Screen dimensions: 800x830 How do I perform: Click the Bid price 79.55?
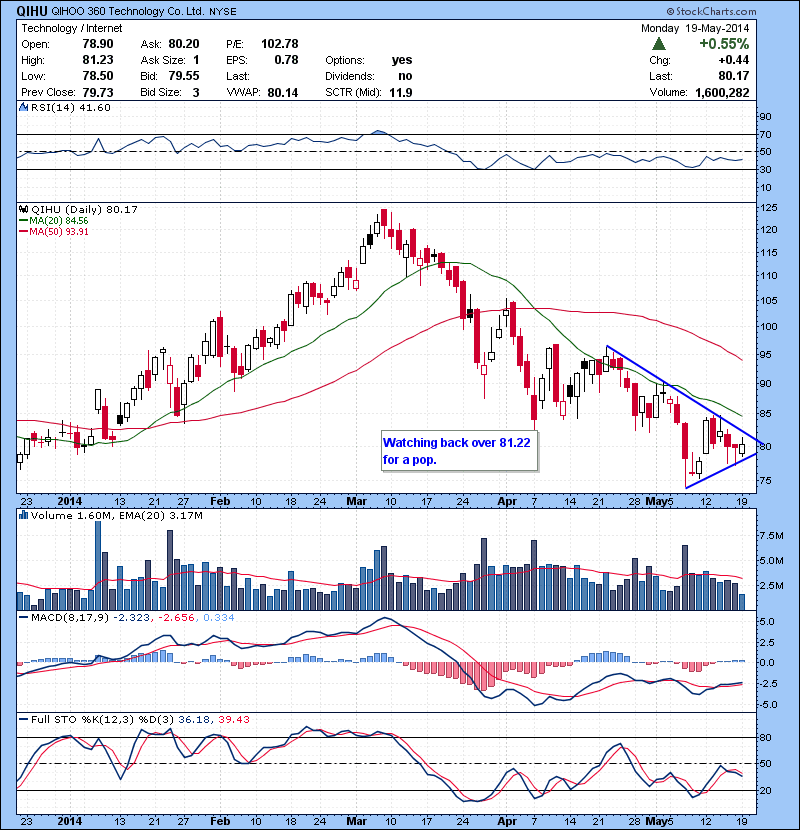coord(184,76)
